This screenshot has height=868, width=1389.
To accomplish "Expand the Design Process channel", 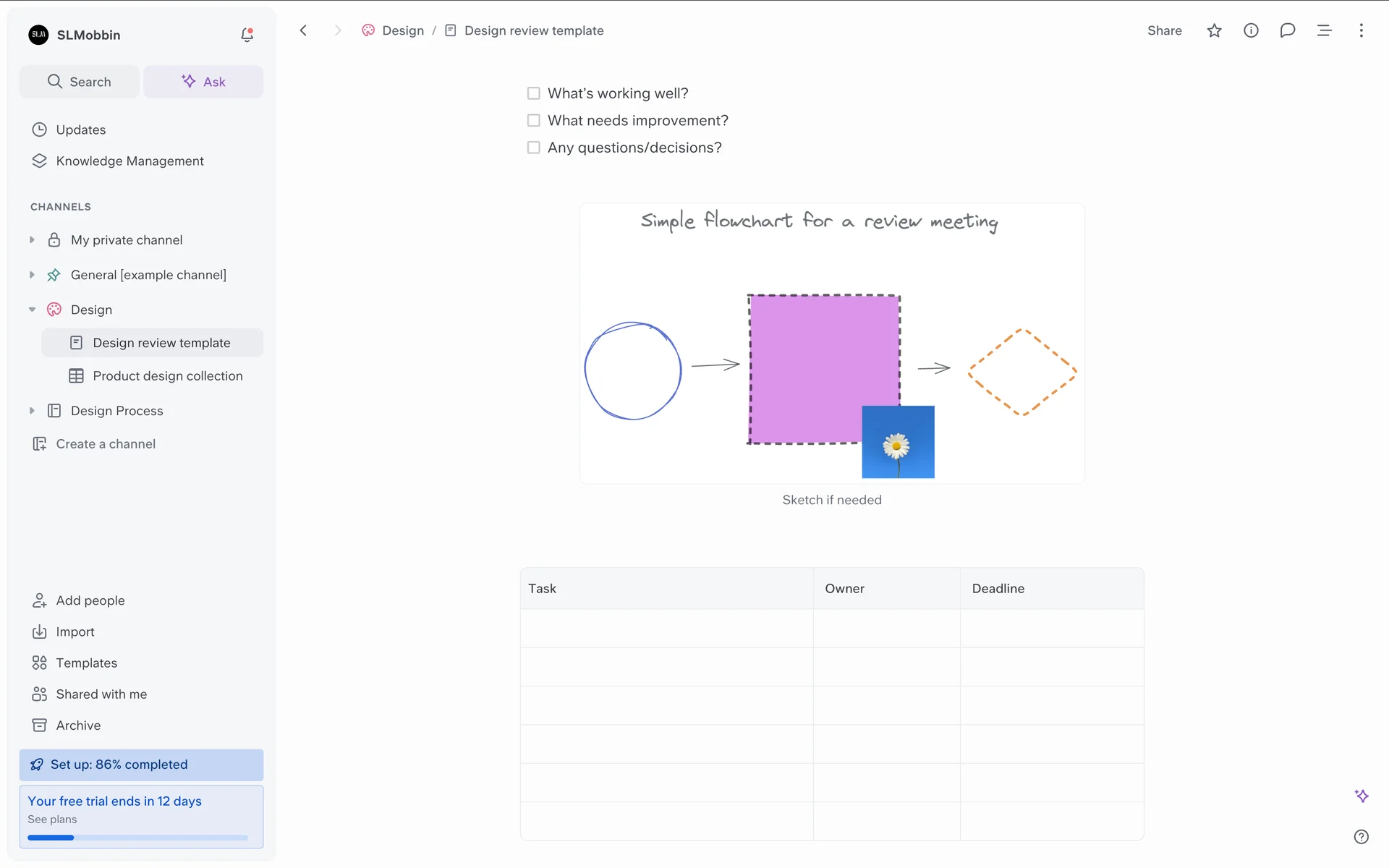I will pyautogui.click(x=32, y=411).
